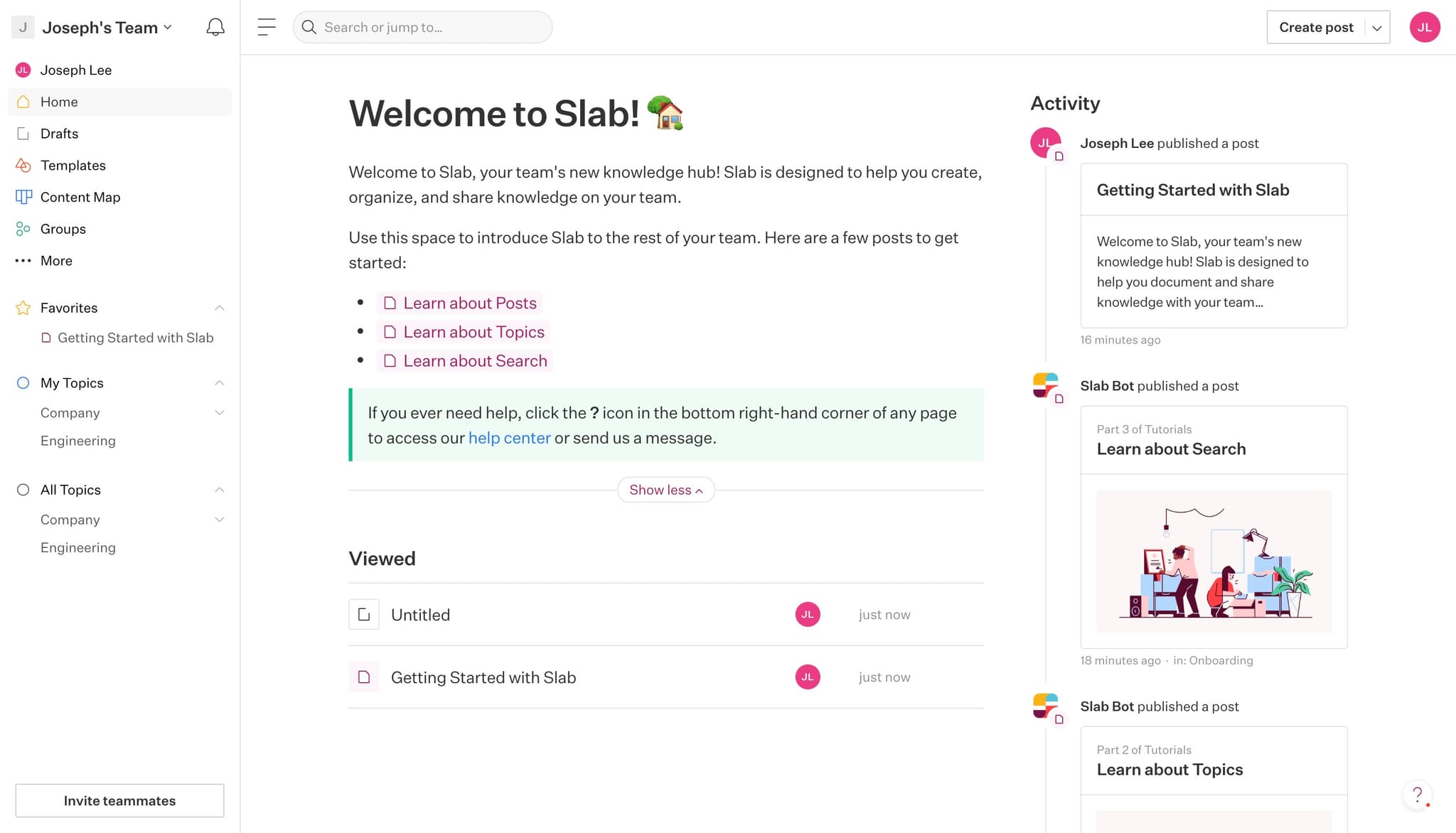Viewport: 1456px width, 833px height.
Task: Open the Create post dropdown arrow
Action: (1379, 27)
